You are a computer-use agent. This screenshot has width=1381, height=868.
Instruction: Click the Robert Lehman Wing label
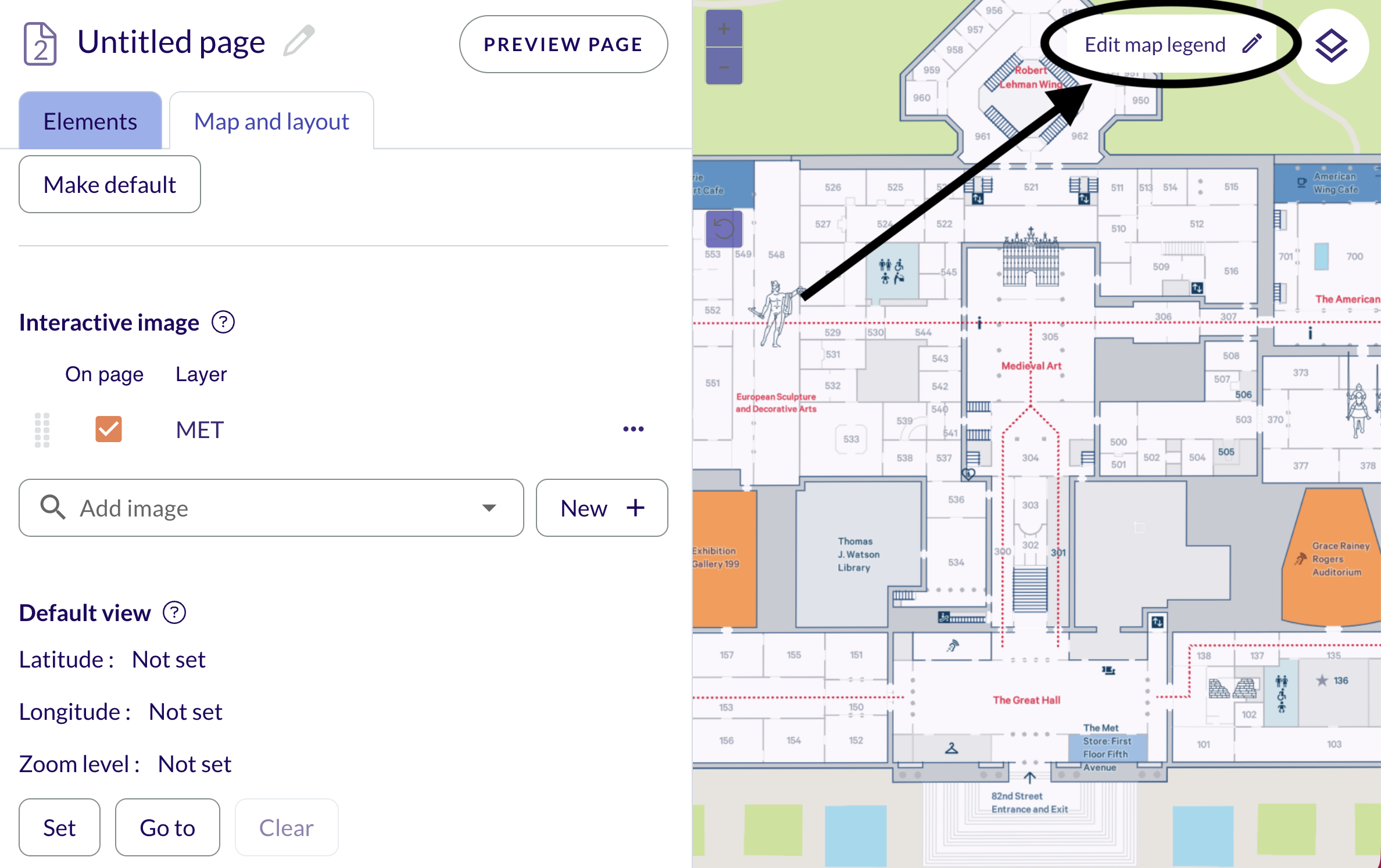pos(1031,77)
